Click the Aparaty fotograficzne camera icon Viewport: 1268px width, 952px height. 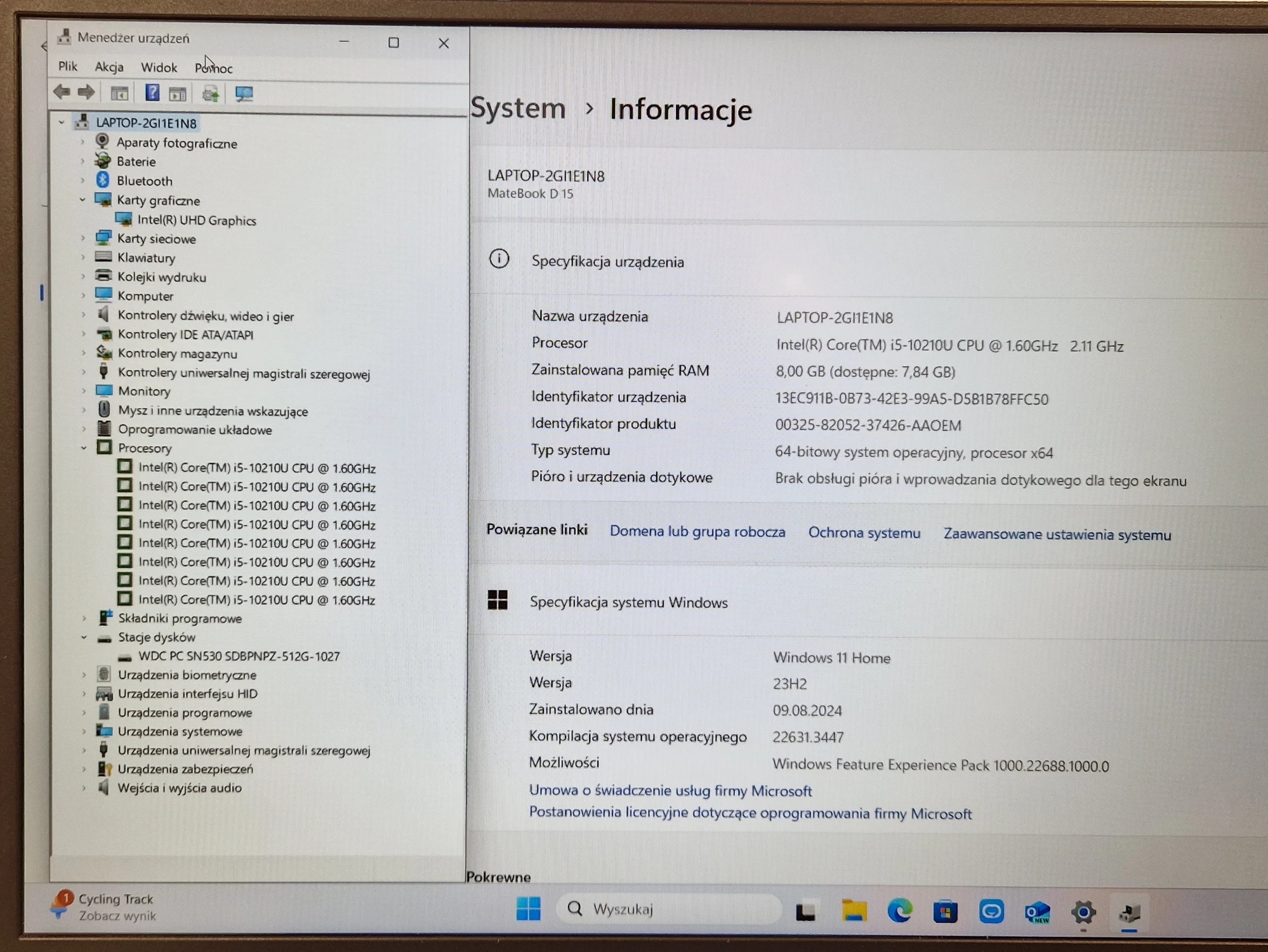coord(102,141)
